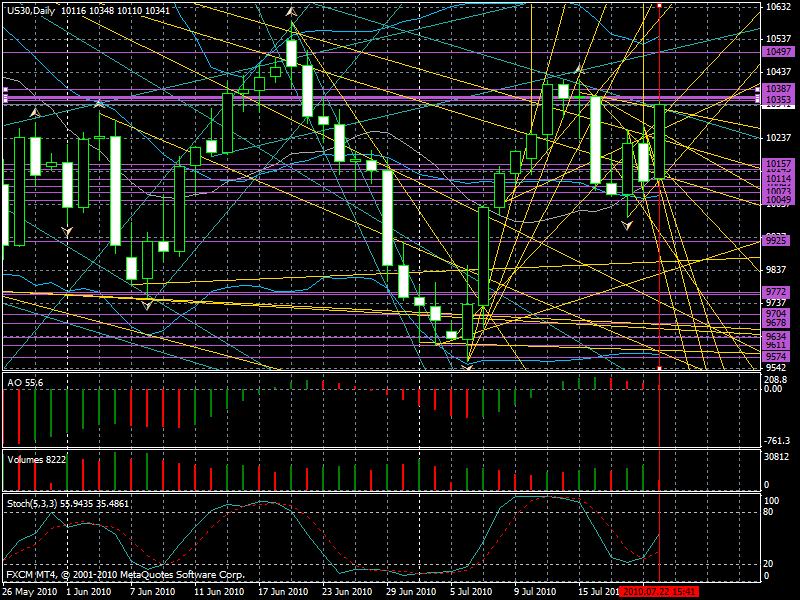Click the last red bar in the Volumes panel
The width and height of the screenshot is (800, 600).
pos(659,485)
